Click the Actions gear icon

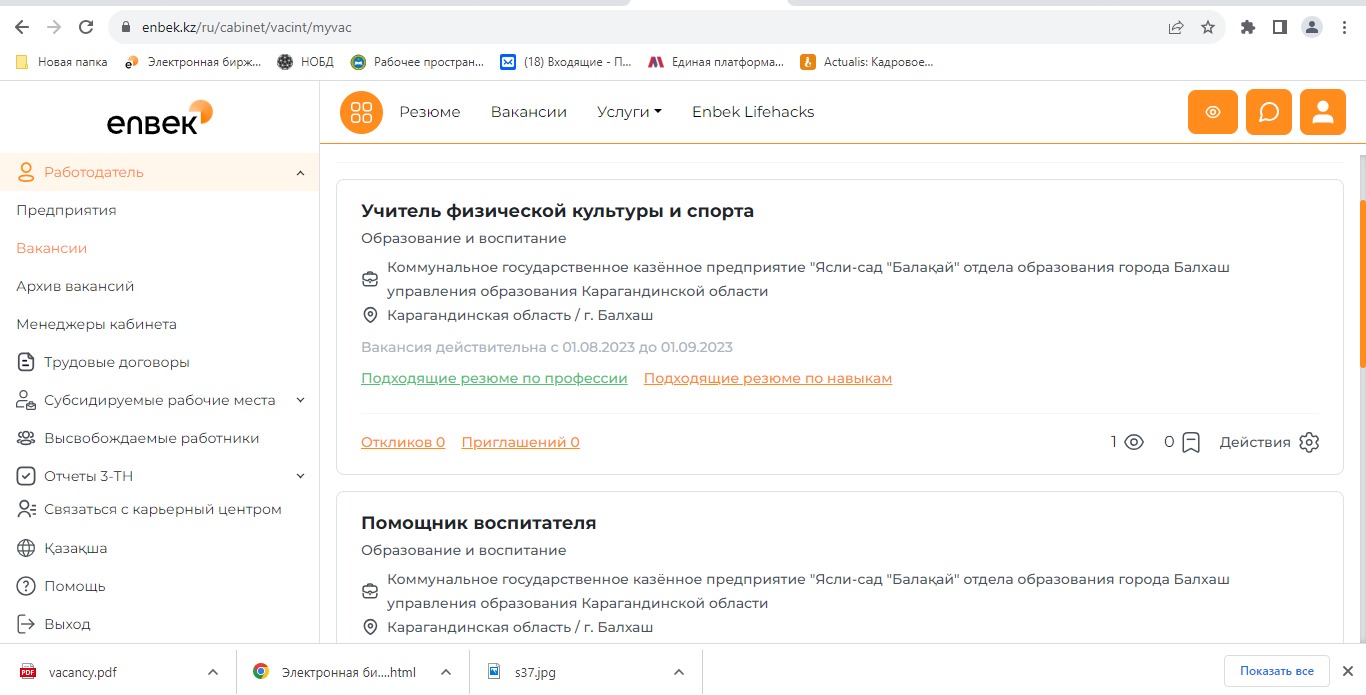point(1309,442)
